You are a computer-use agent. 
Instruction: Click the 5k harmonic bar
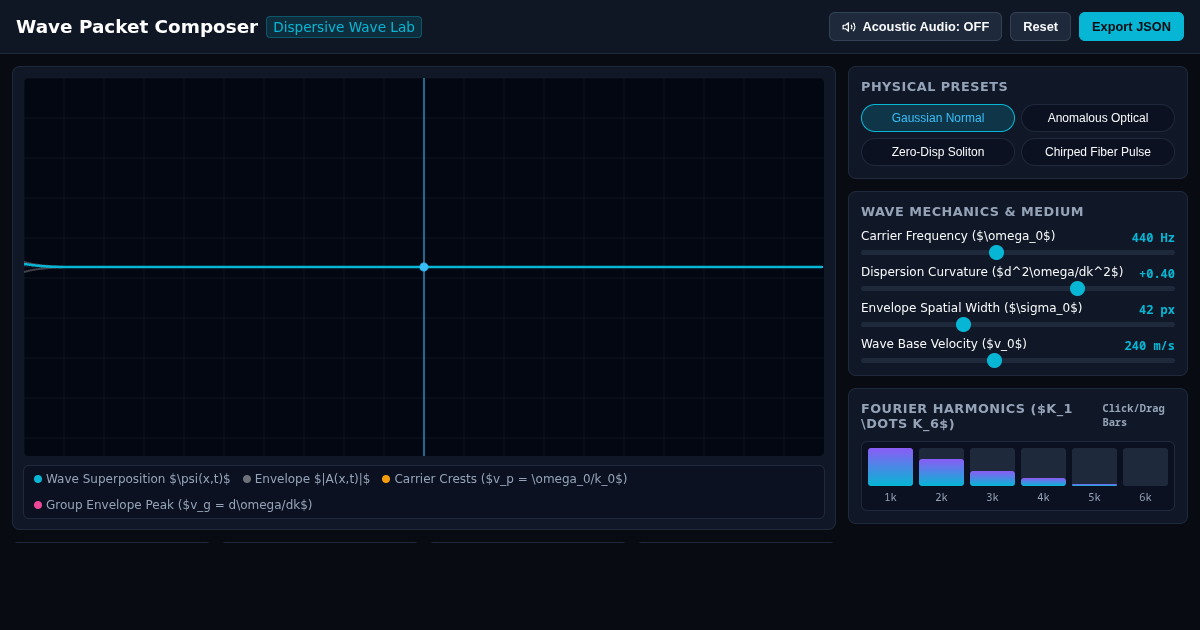pyautogui.click(x=1094, y=467)
